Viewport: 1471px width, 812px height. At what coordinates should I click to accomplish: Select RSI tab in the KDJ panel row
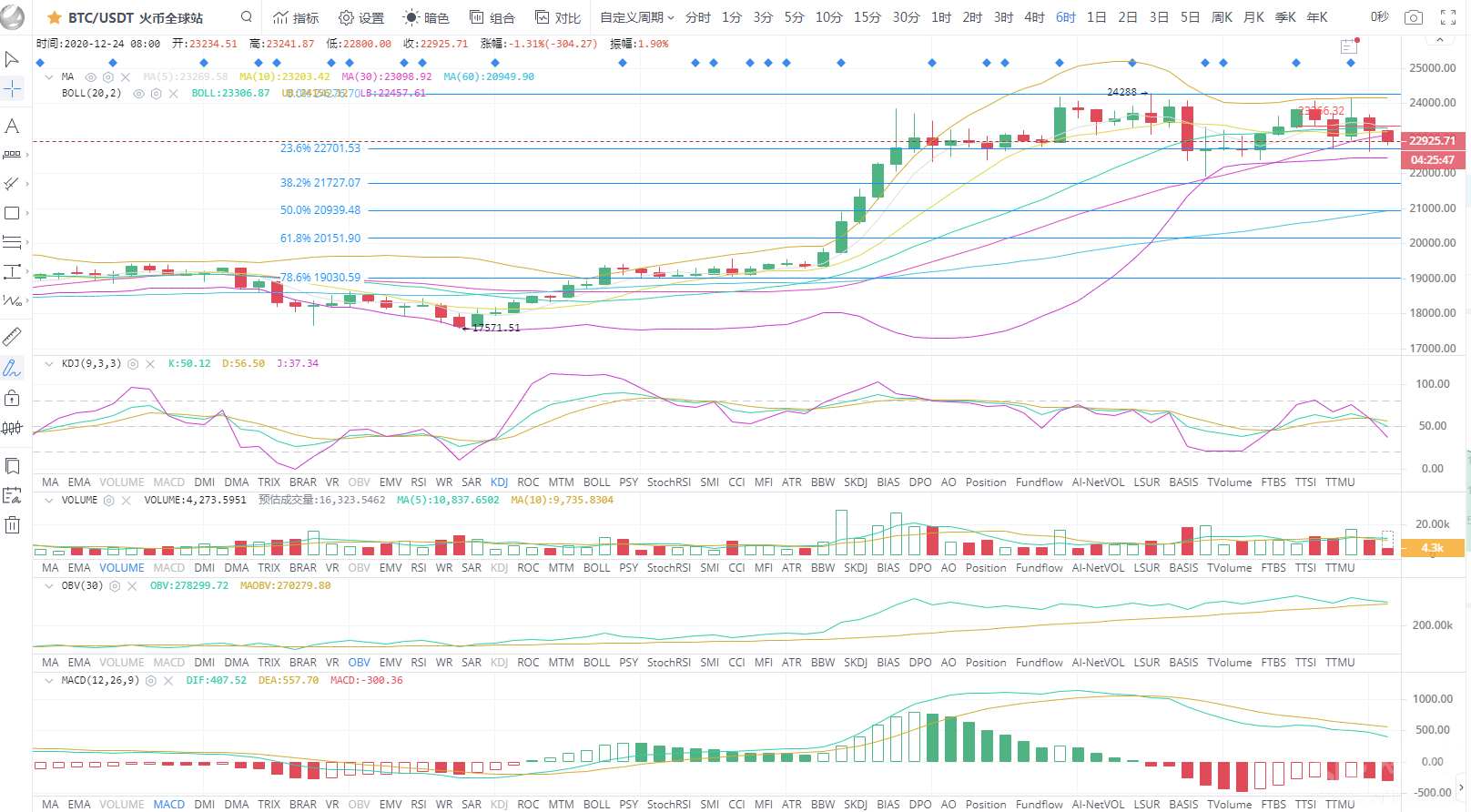pyautogui.click(x=418, y=482)
